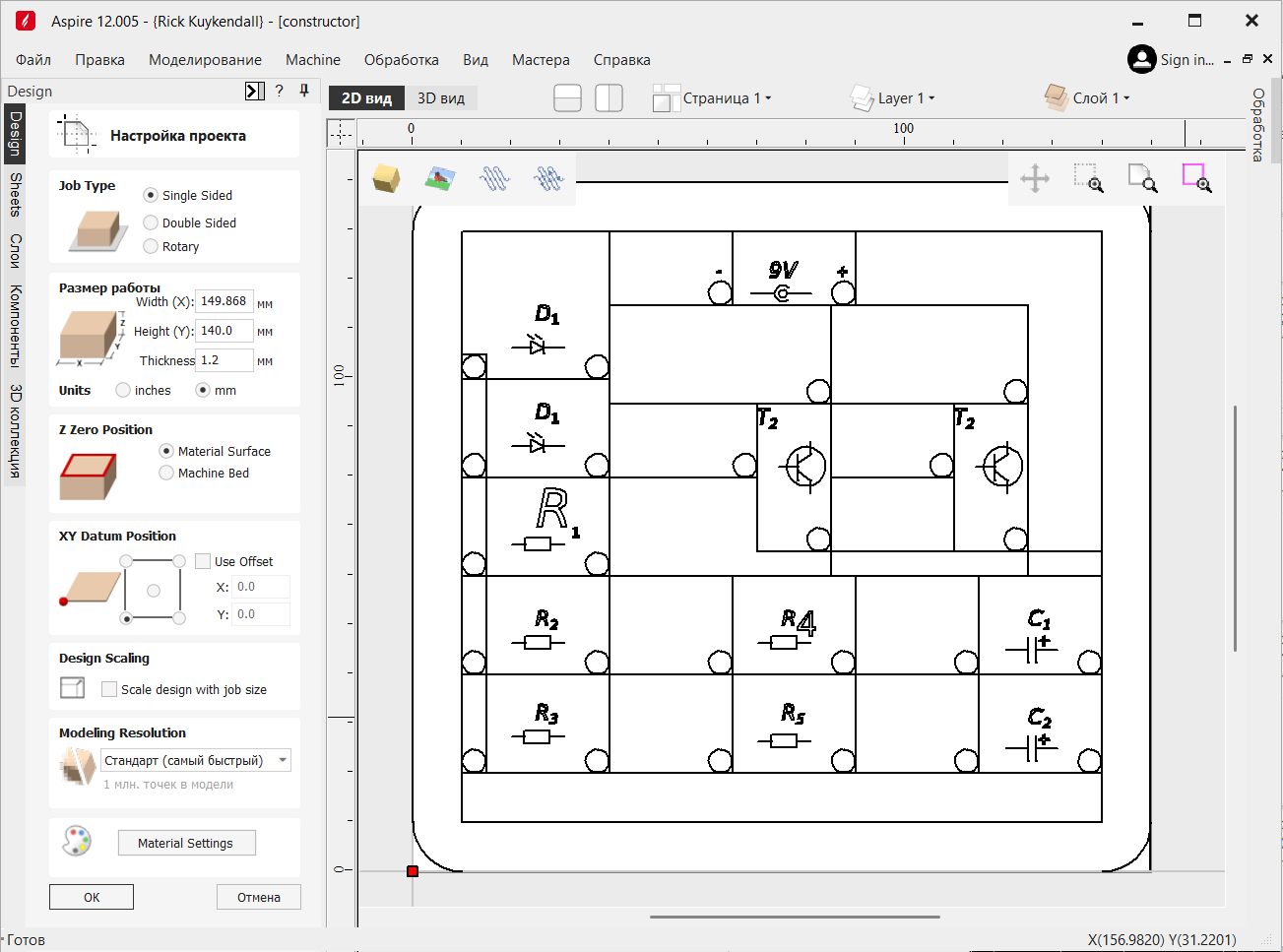Click the Thickness input field

225,360
